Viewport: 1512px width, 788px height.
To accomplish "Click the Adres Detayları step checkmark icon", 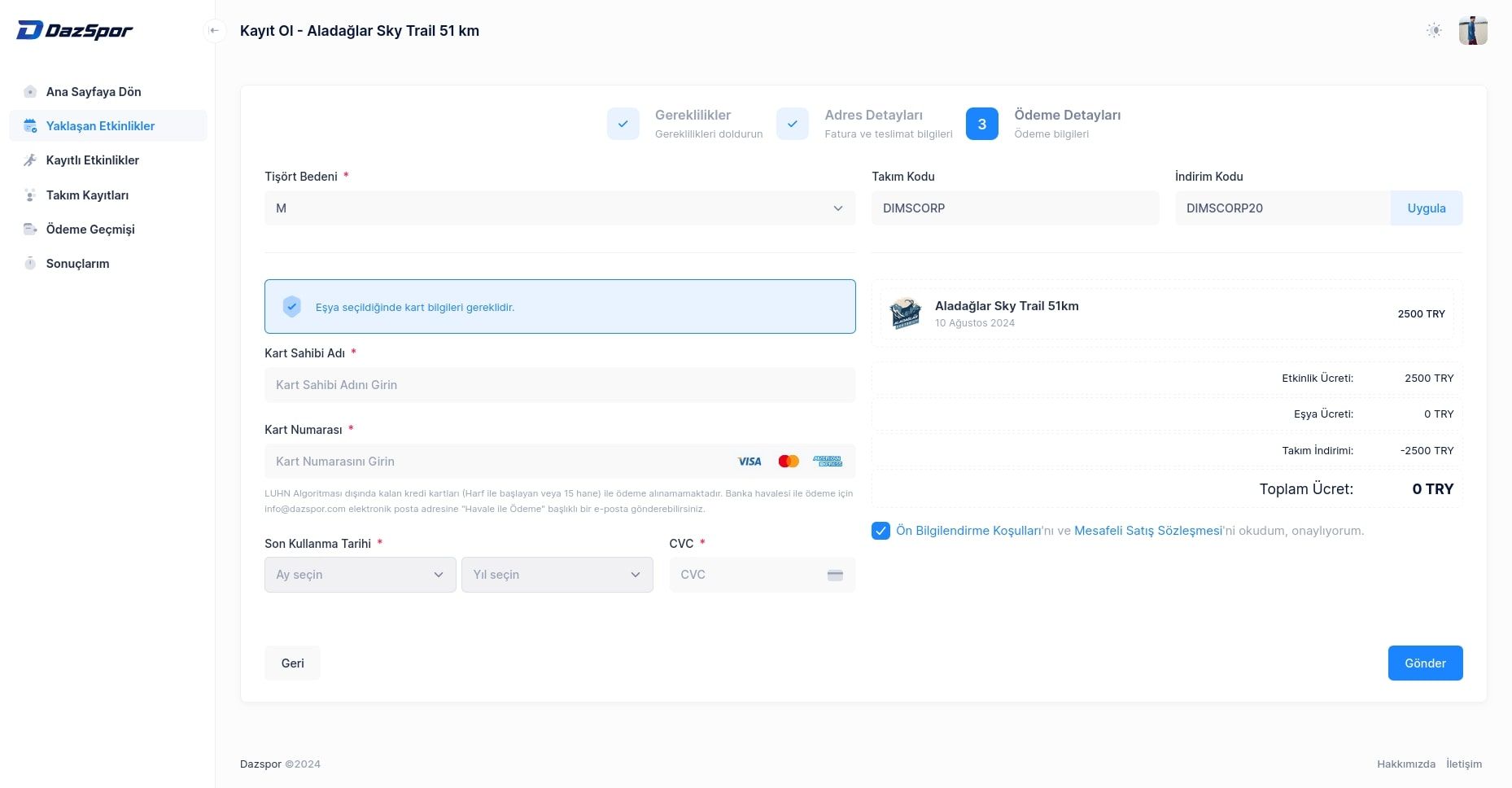I will 792,124.
